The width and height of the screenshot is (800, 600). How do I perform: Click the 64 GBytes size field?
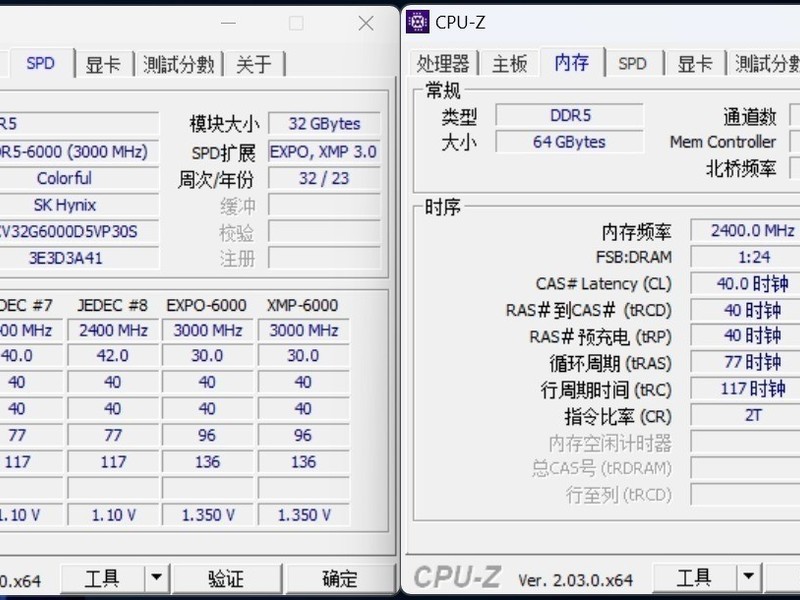(570, 141)
